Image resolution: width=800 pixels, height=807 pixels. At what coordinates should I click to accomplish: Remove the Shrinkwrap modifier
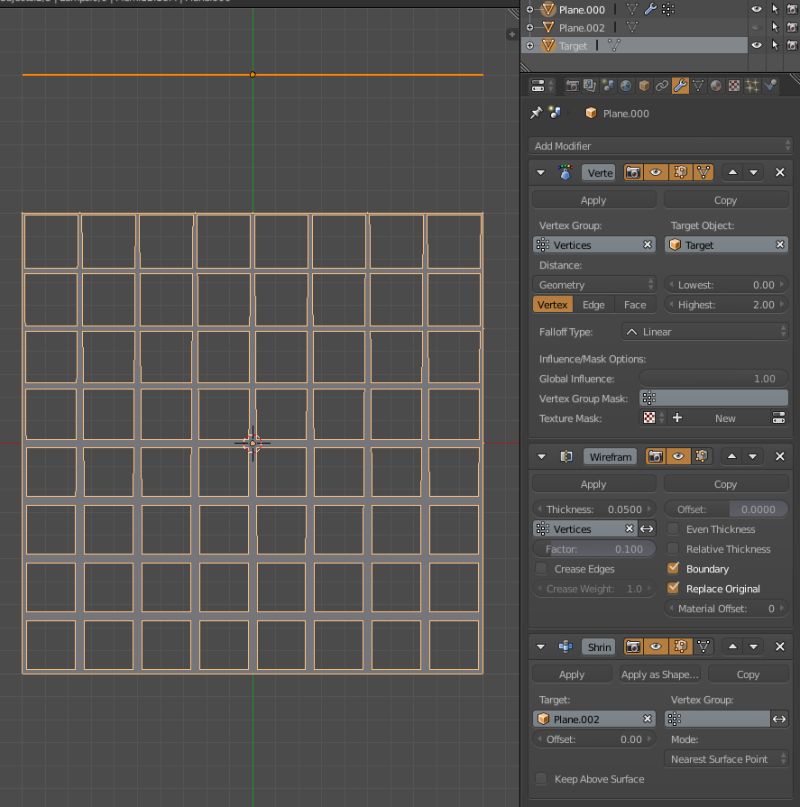point(780,647)
